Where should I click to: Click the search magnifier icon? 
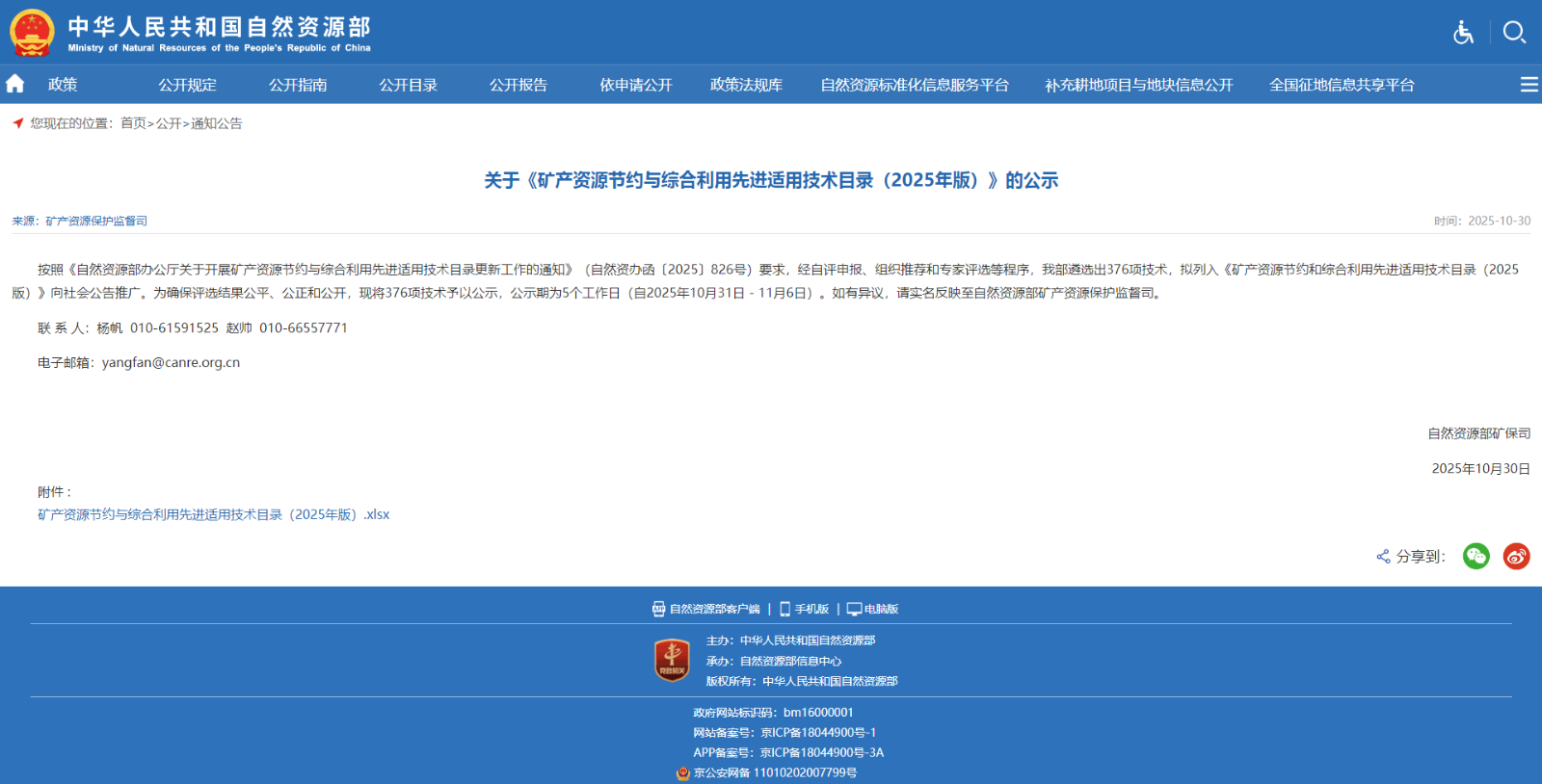tap(1514, 33)
